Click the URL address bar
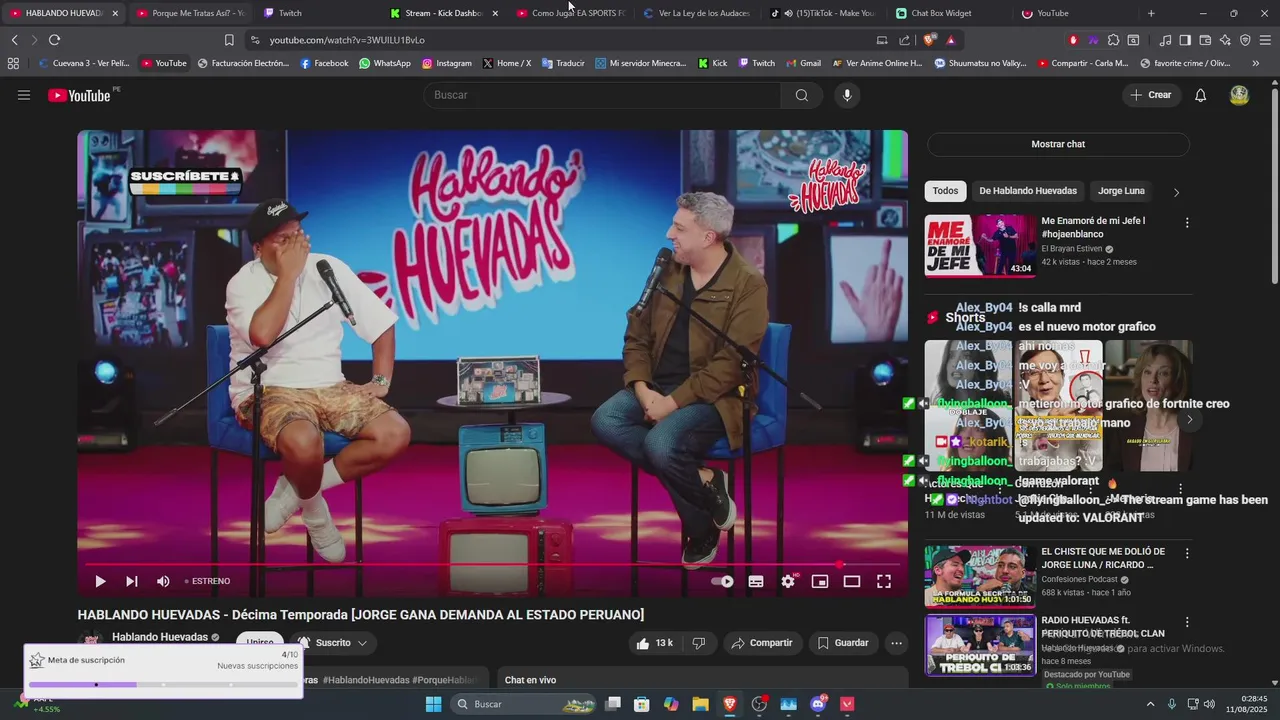The image size is (1280, 720). (560, 40)
